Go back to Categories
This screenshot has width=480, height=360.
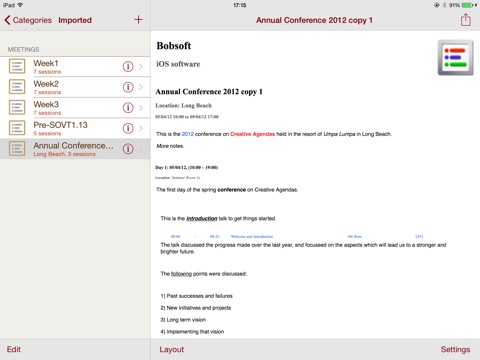28,20
